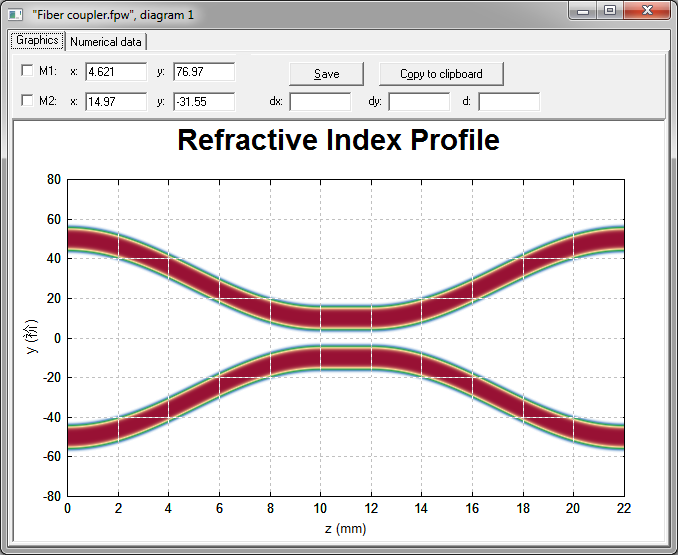This screenshot has width=678, height=555.
Task: Click the window icon in title bar
Action: coord(15,15)
